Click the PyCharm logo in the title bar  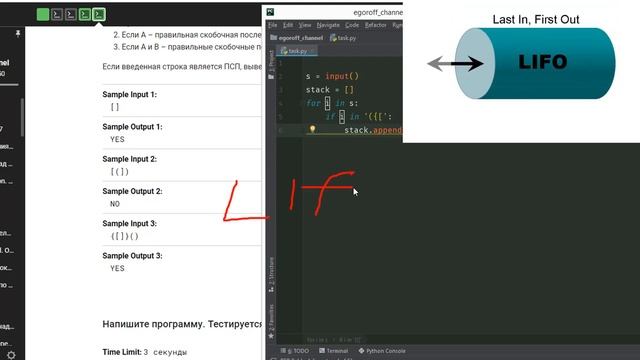(x=270, y=12)
